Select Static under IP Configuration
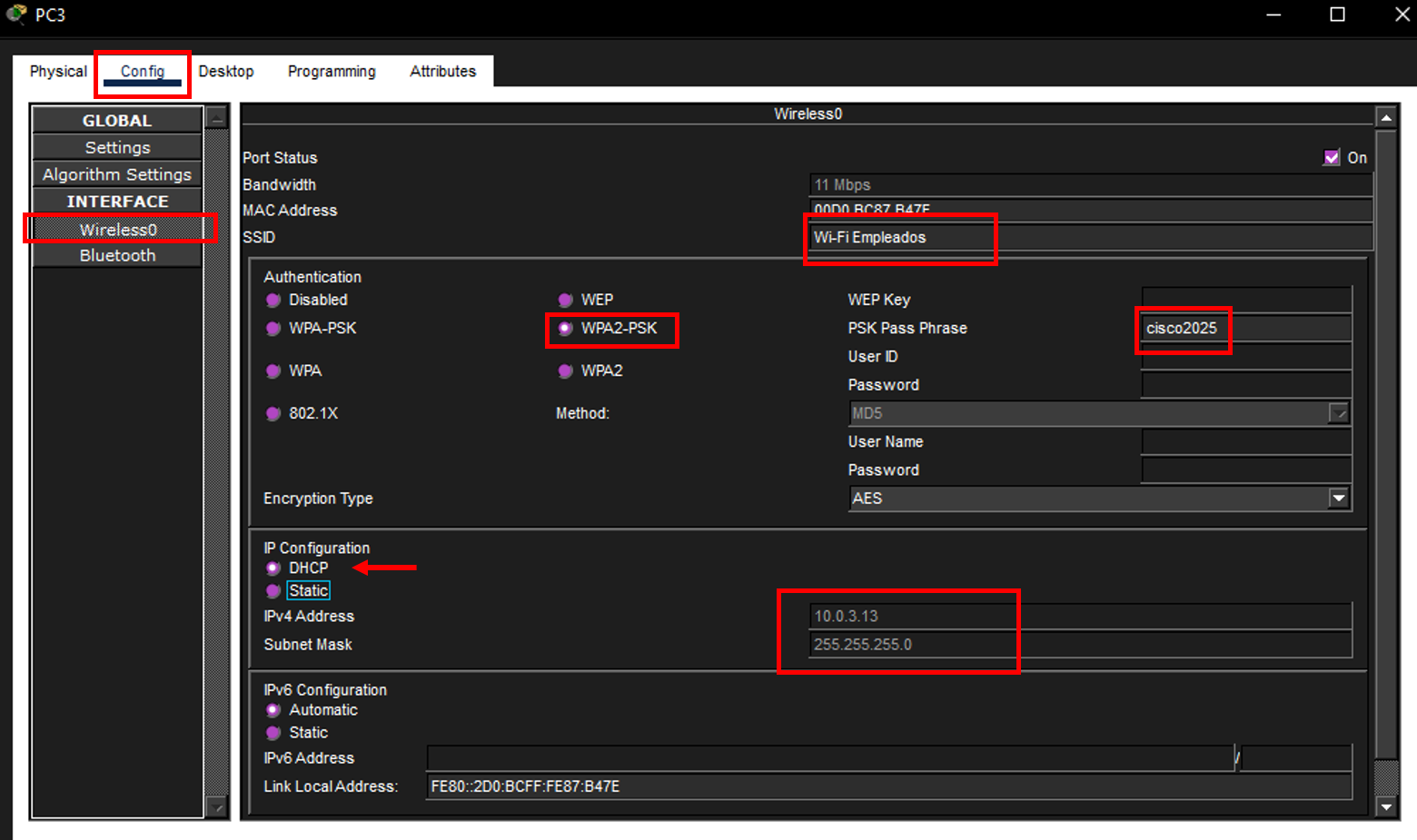This screenshot has width=1417, height=840. click(x=273, y=591)
